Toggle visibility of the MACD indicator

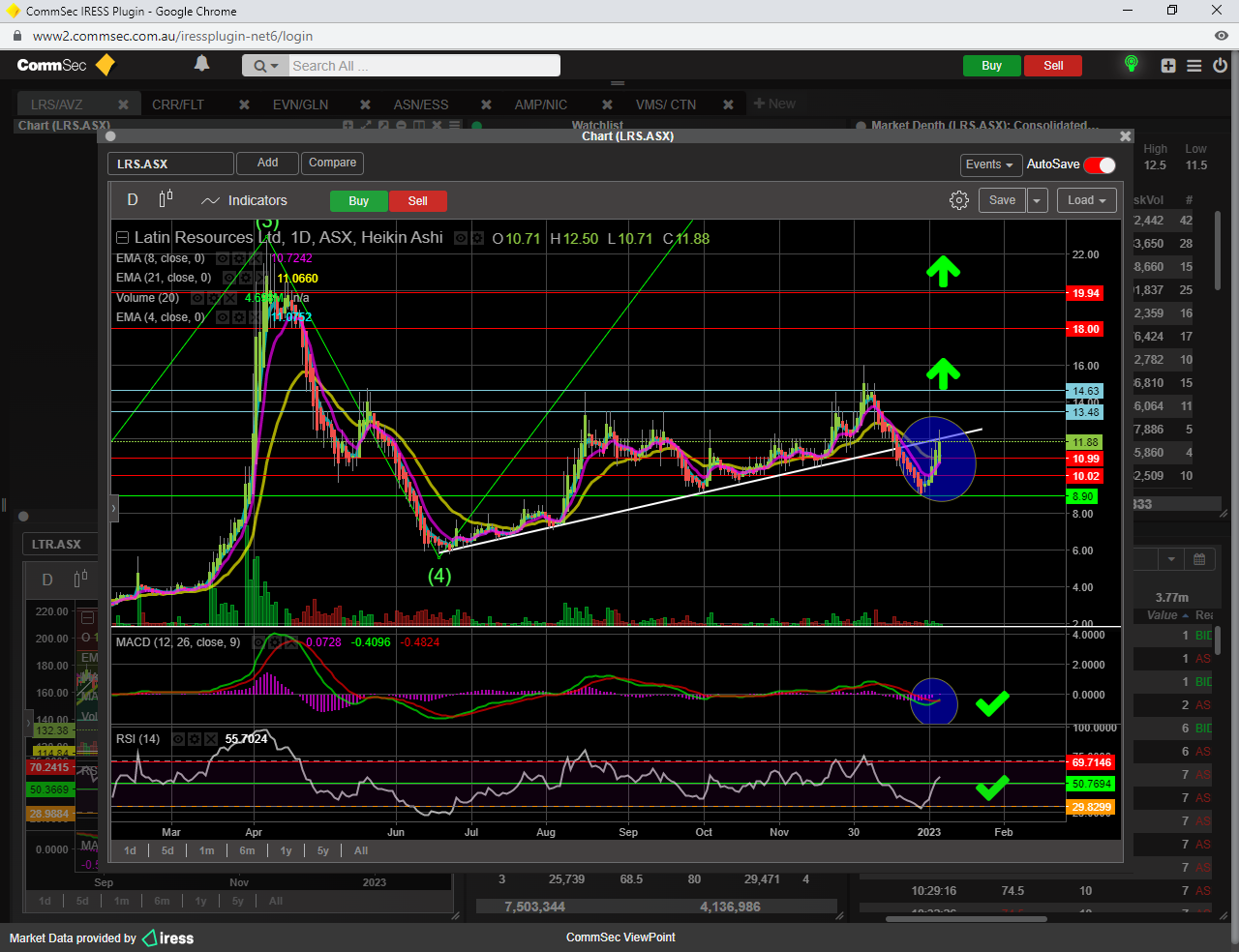pyautogui.click(x=258, y=642)
